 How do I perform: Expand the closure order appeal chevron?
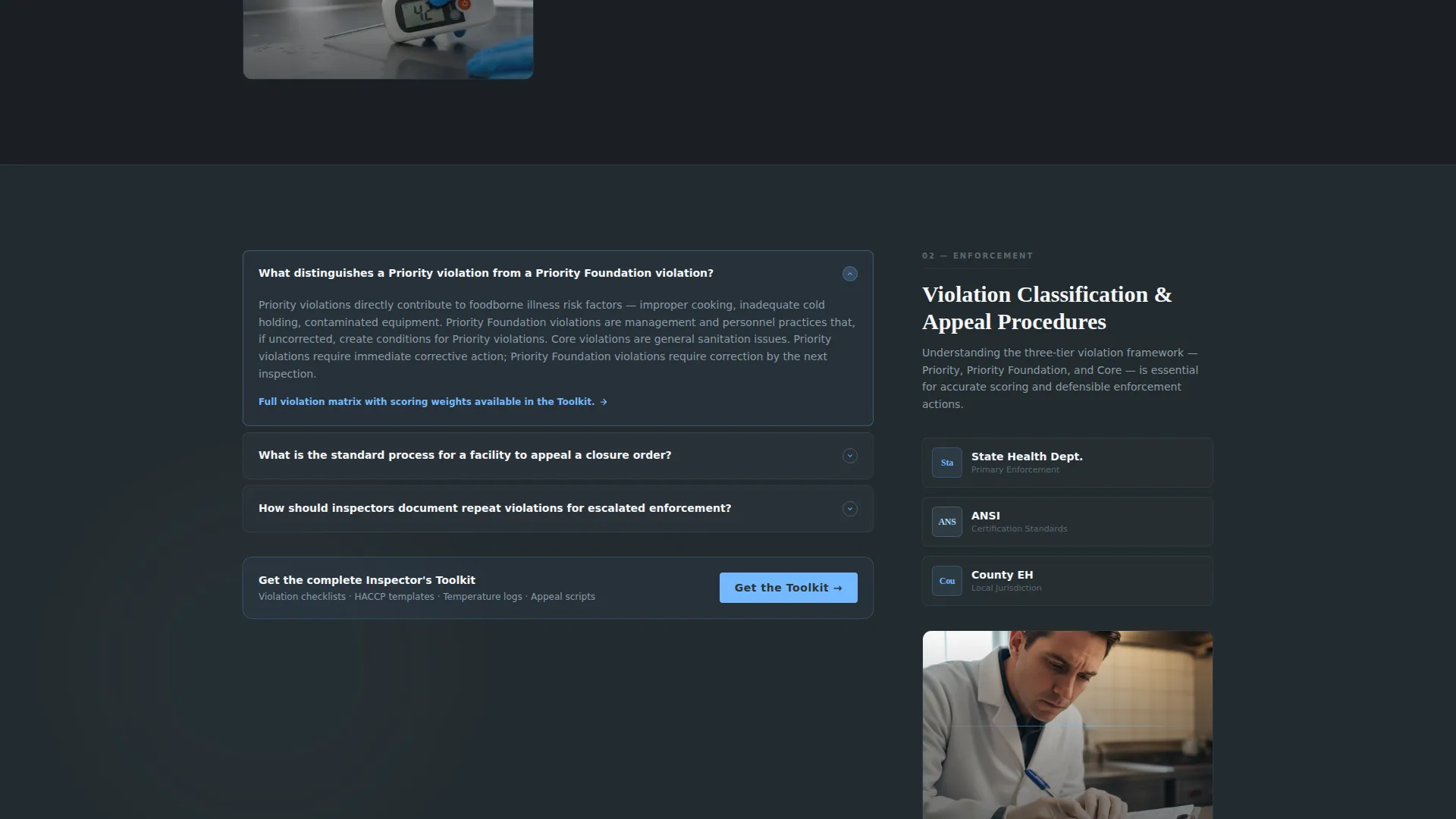(x=849, y=456)
